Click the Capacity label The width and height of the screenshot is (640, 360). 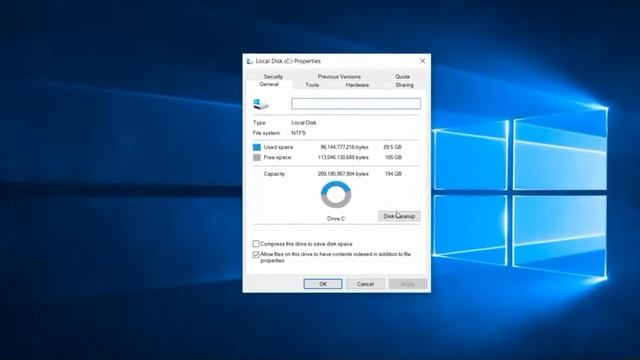(x=274, y=174)
